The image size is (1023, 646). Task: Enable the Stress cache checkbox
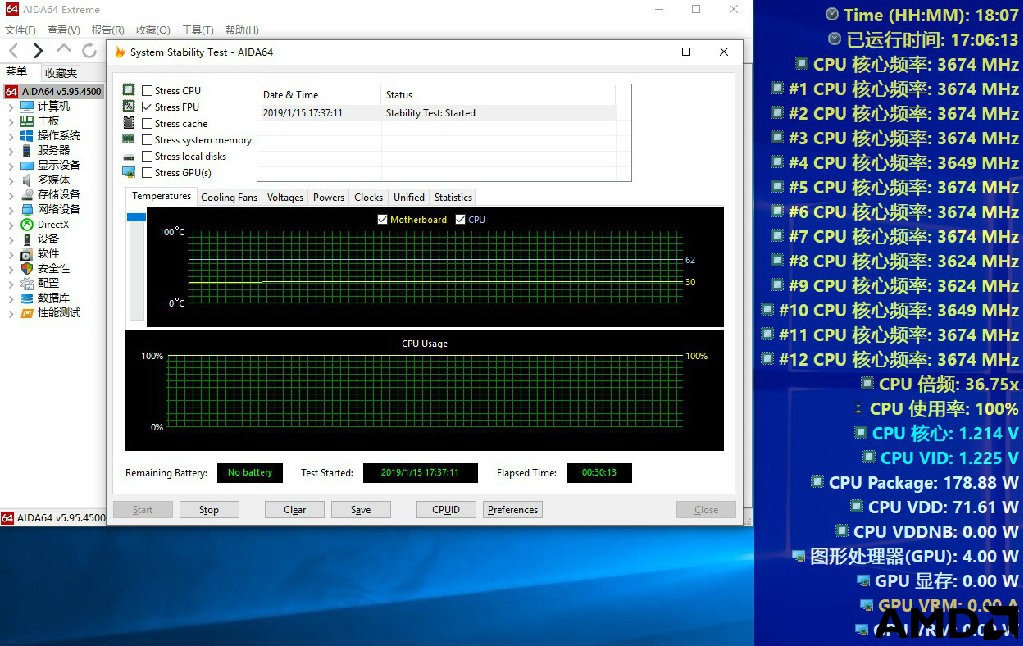pyautogui.click(x=147, y=123)
